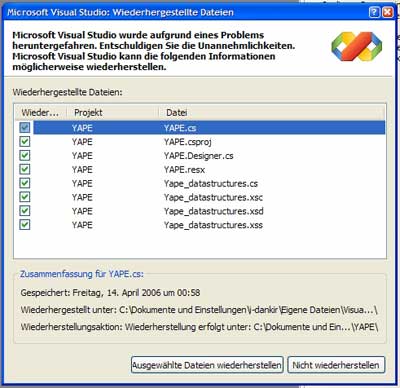Select the file name Yape_datastructures.xsc

coord(213,197)
